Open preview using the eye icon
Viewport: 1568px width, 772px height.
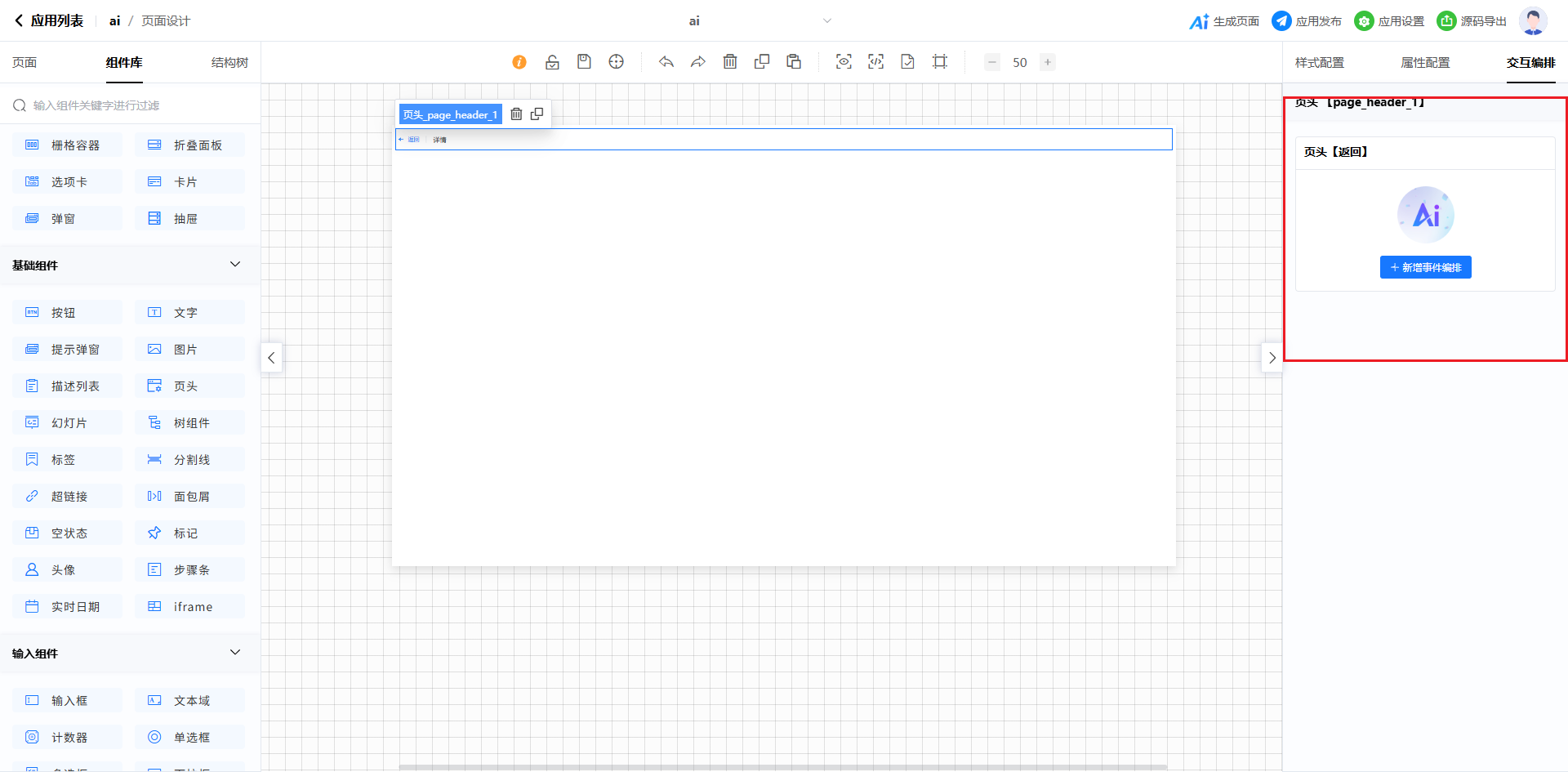[844, 62]
